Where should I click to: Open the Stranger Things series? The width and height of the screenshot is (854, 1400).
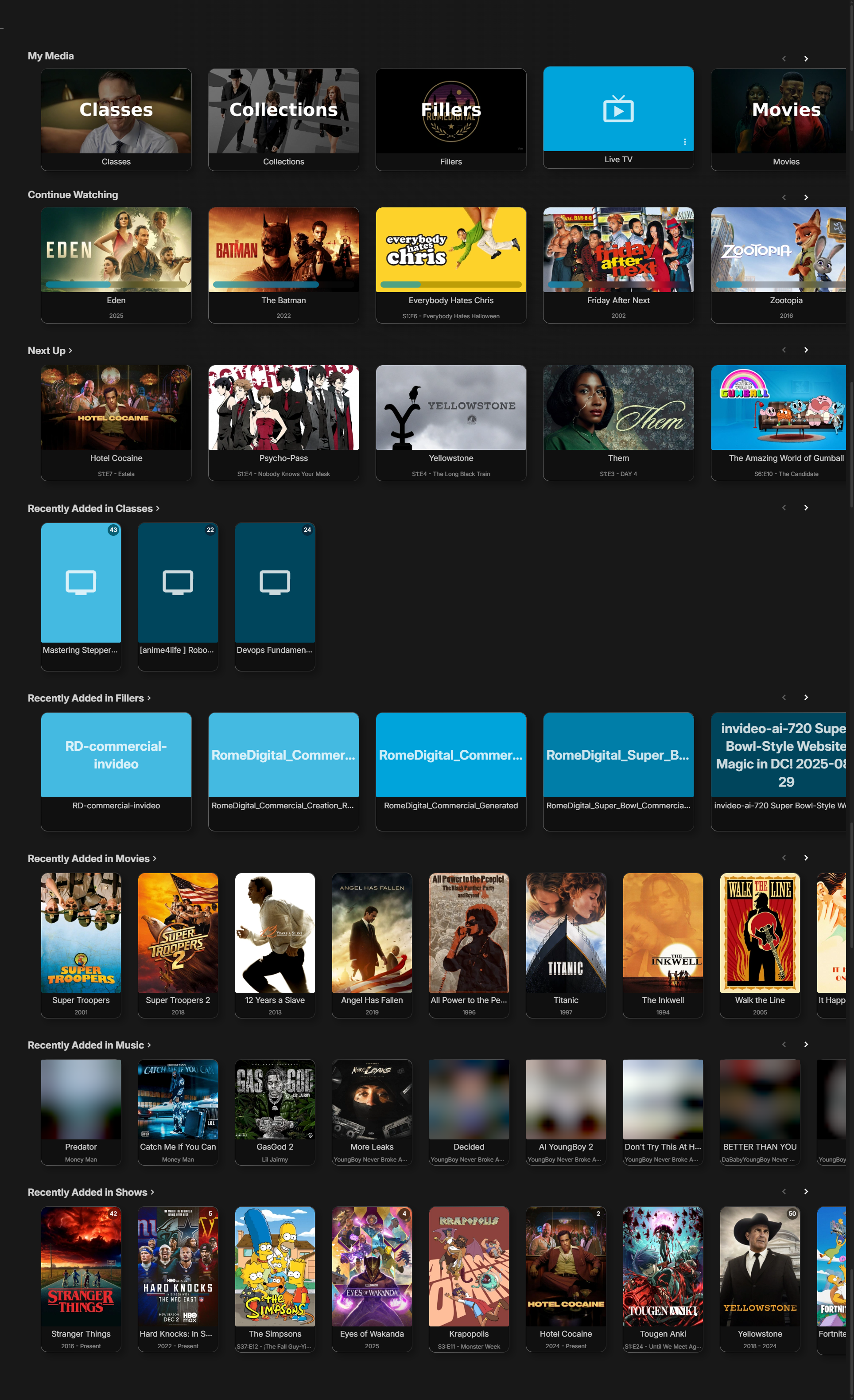click(81, 1279)
